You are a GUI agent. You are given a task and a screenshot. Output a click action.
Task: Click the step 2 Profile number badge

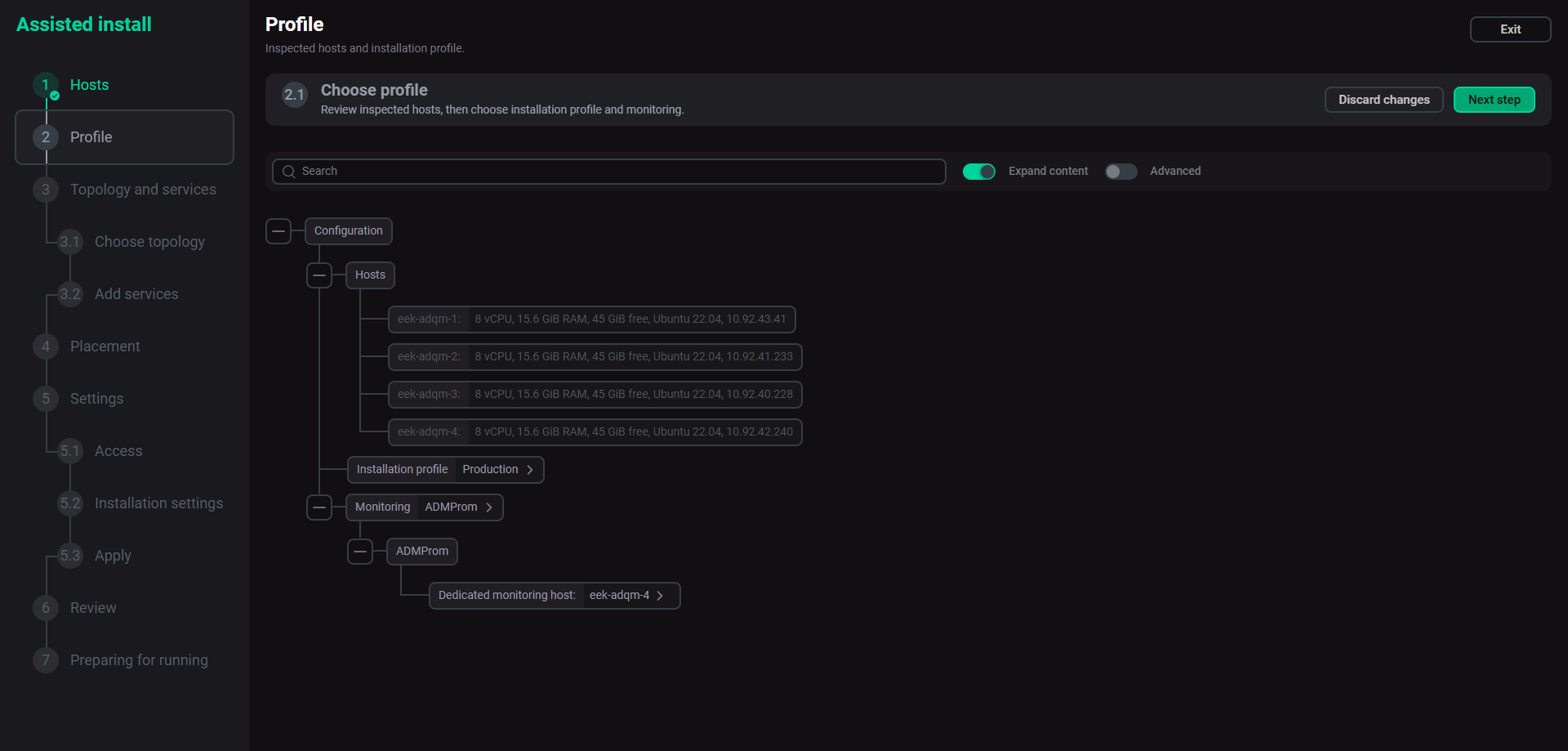click(46, 137)
